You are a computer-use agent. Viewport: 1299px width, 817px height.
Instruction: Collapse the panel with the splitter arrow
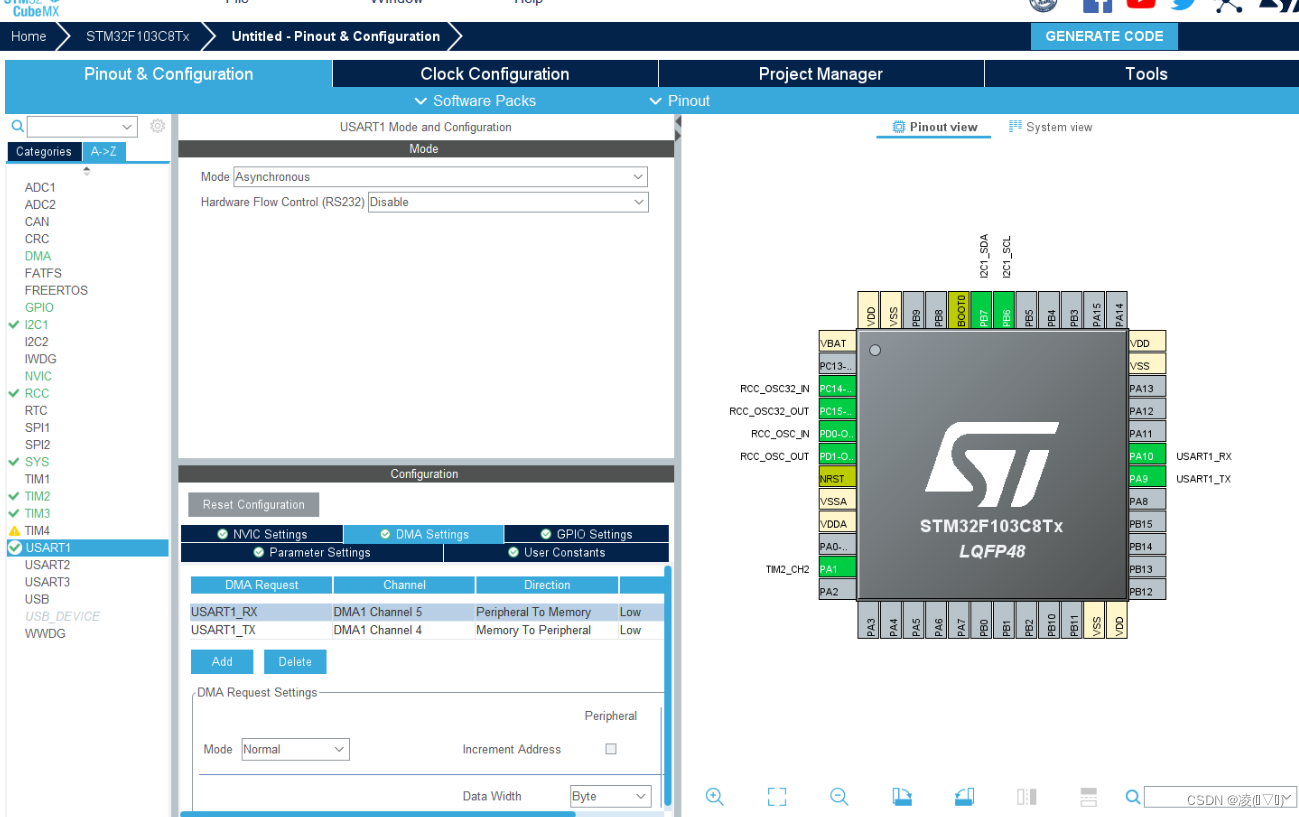click(x=678, y=123)
